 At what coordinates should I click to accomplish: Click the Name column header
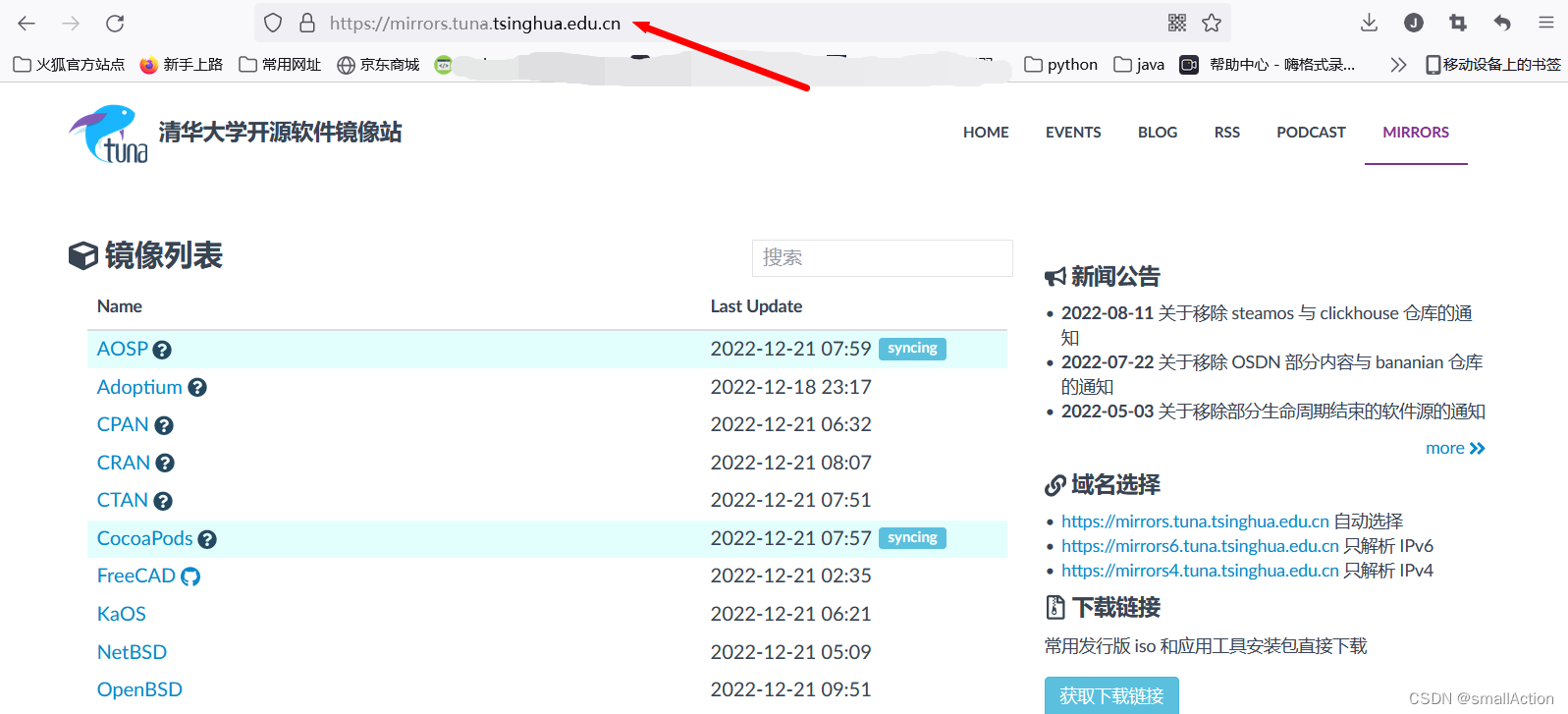(120, 306)
